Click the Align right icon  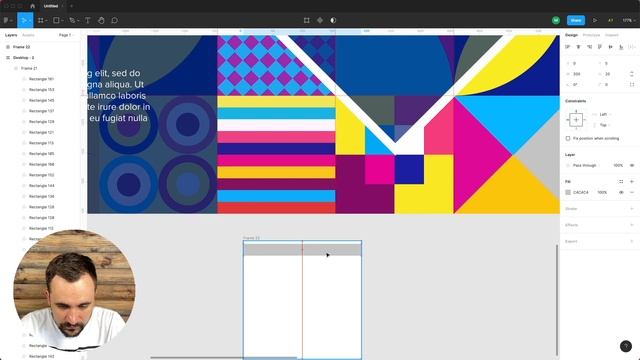589,47
